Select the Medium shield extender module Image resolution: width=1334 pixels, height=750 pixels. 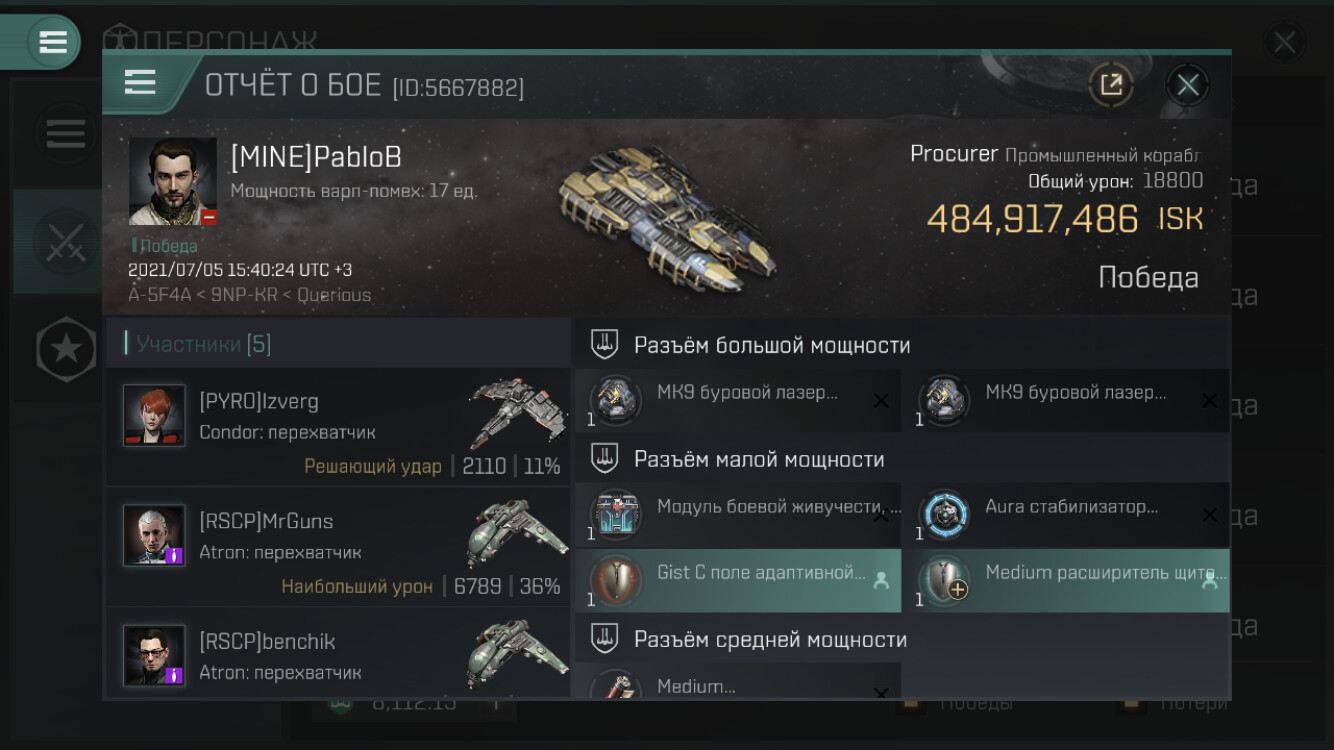1066,580
